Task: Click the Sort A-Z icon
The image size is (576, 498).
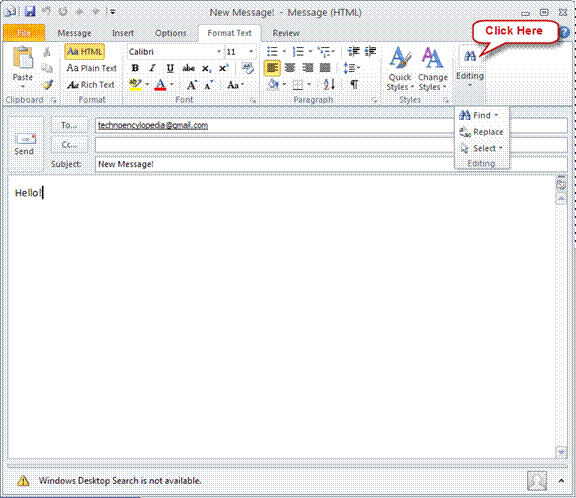Action: [x=329, y=85]
